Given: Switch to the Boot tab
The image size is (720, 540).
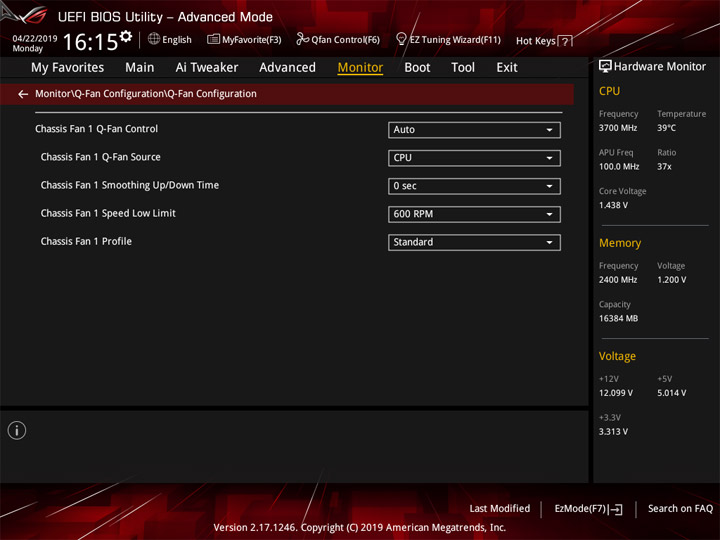Looking at the screenshot, I should click(417, 68).
